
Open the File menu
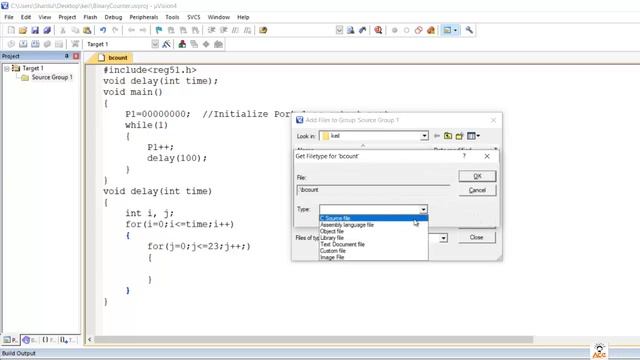9,17
